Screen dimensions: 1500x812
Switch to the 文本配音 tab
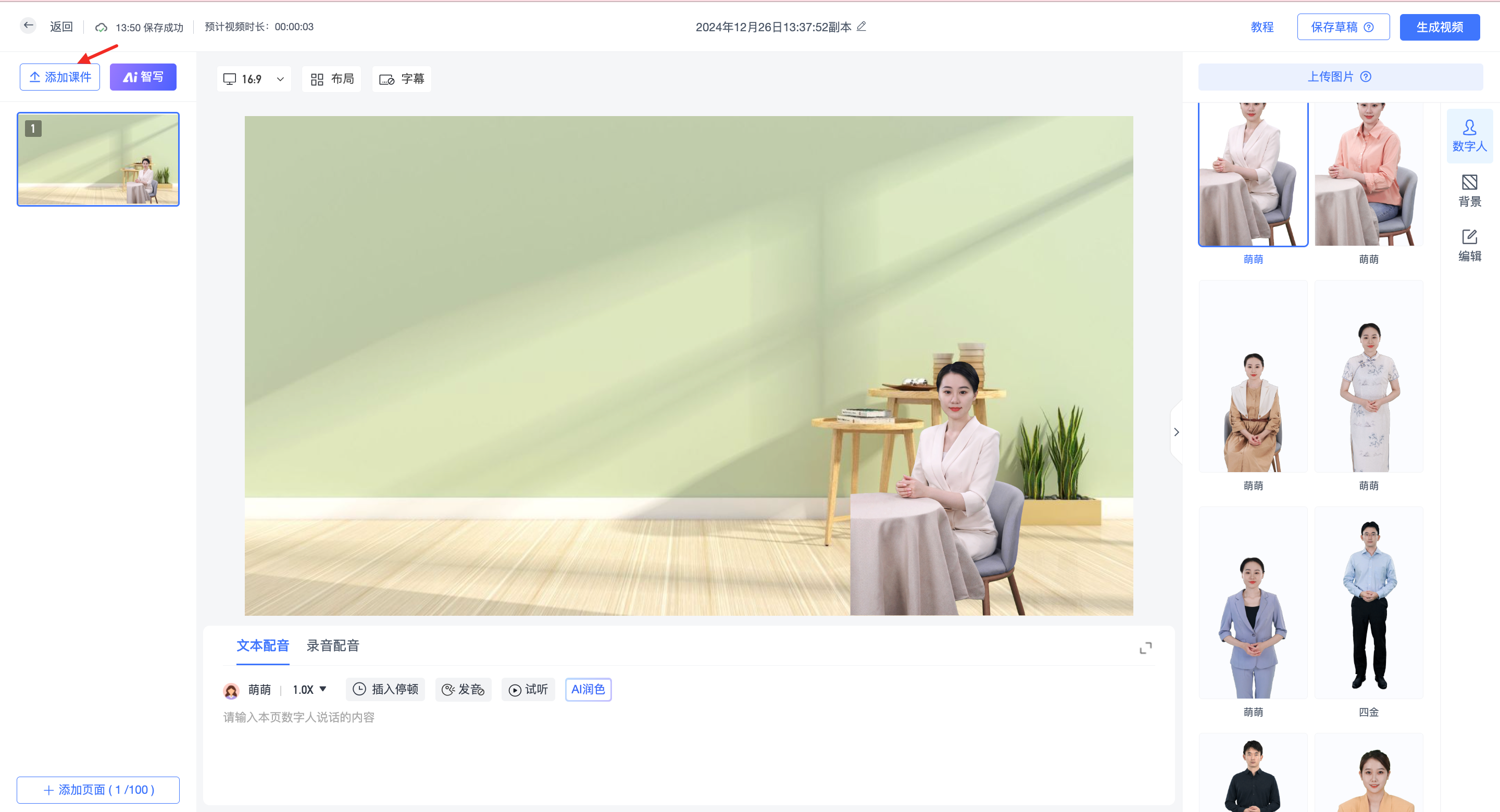[x=262, y=645]
